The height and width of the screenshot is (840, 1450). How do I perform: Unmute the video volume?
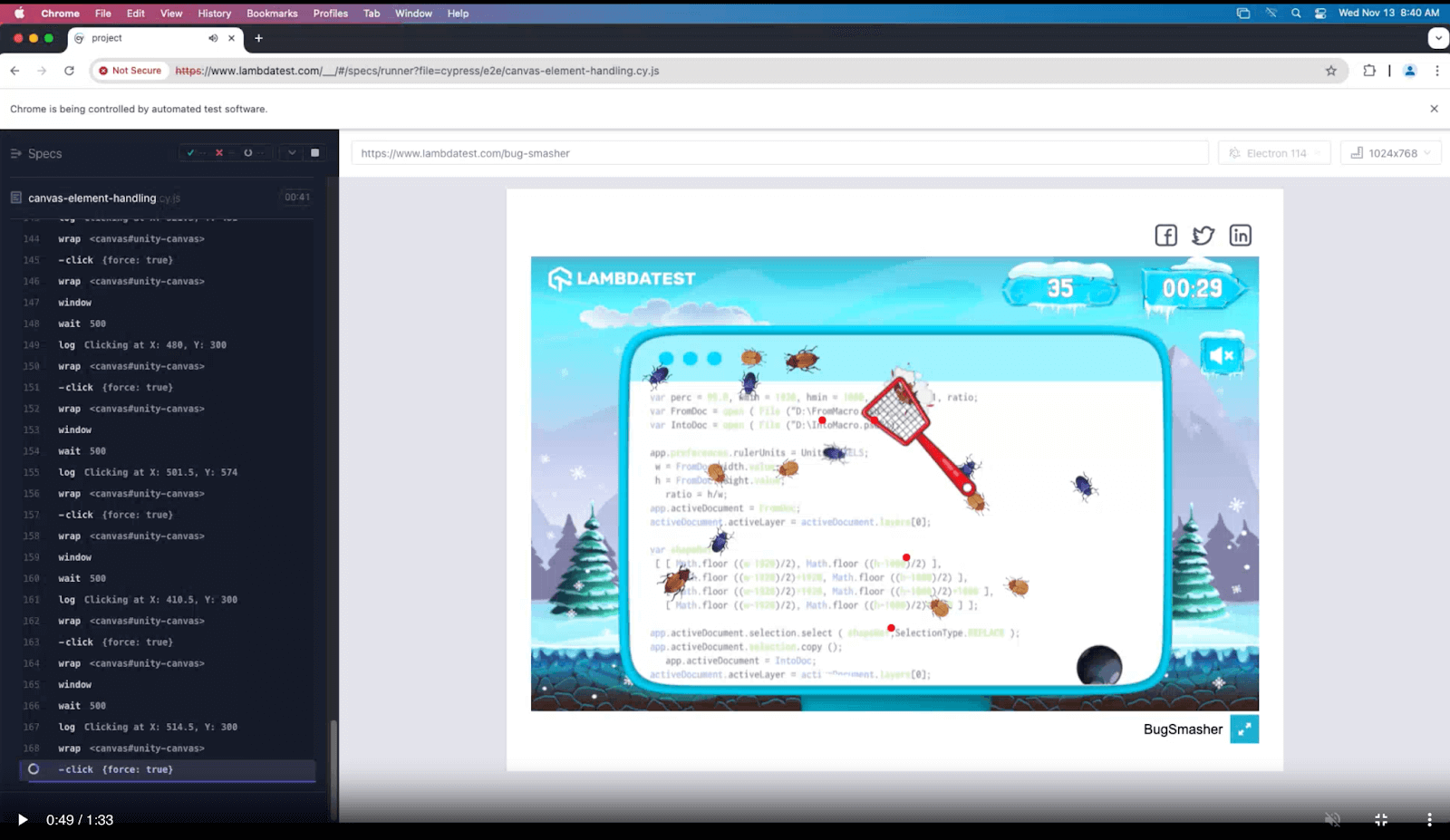click(x=1332, y=819)
